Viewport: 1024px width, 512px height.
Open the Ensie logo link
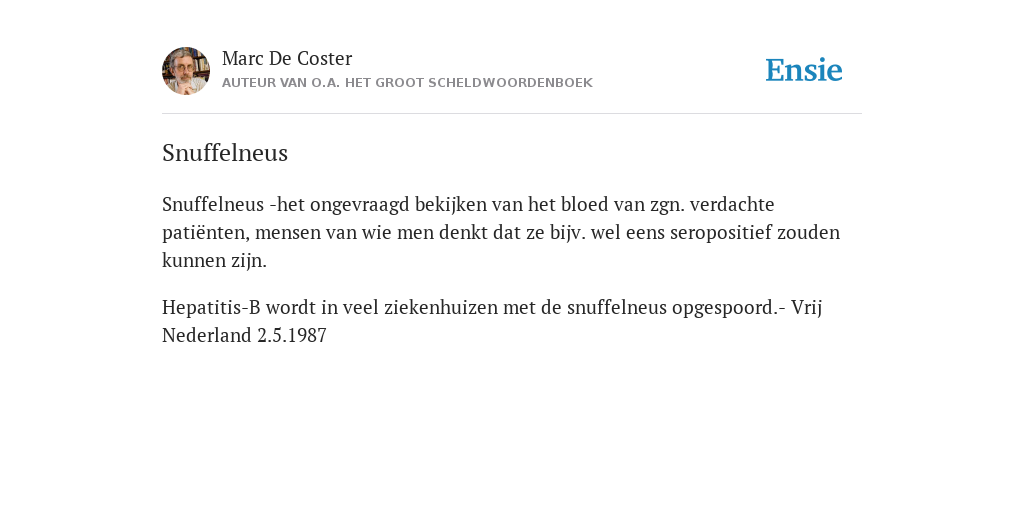pyautogui.click(x=804, y=70)
